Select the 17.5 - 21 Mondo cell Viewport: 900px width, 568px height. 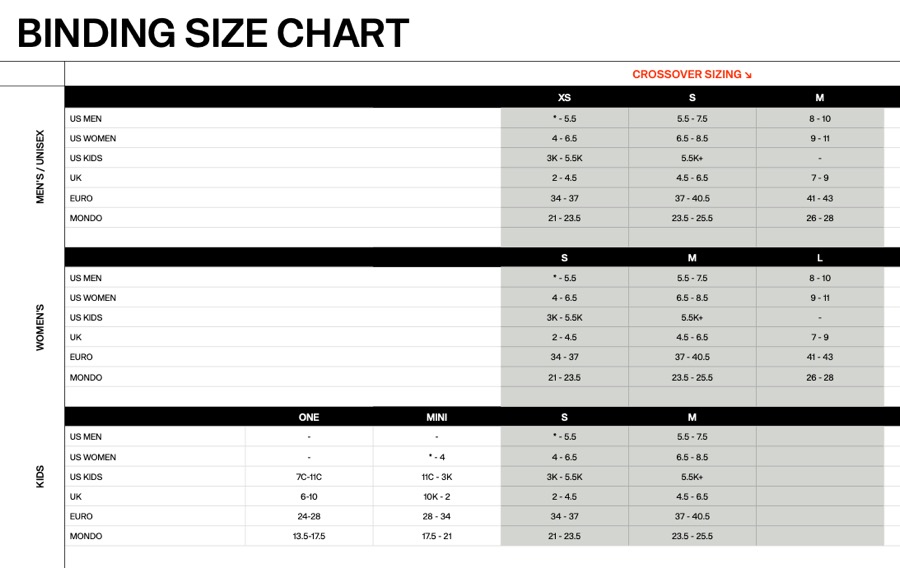point(436,537)
